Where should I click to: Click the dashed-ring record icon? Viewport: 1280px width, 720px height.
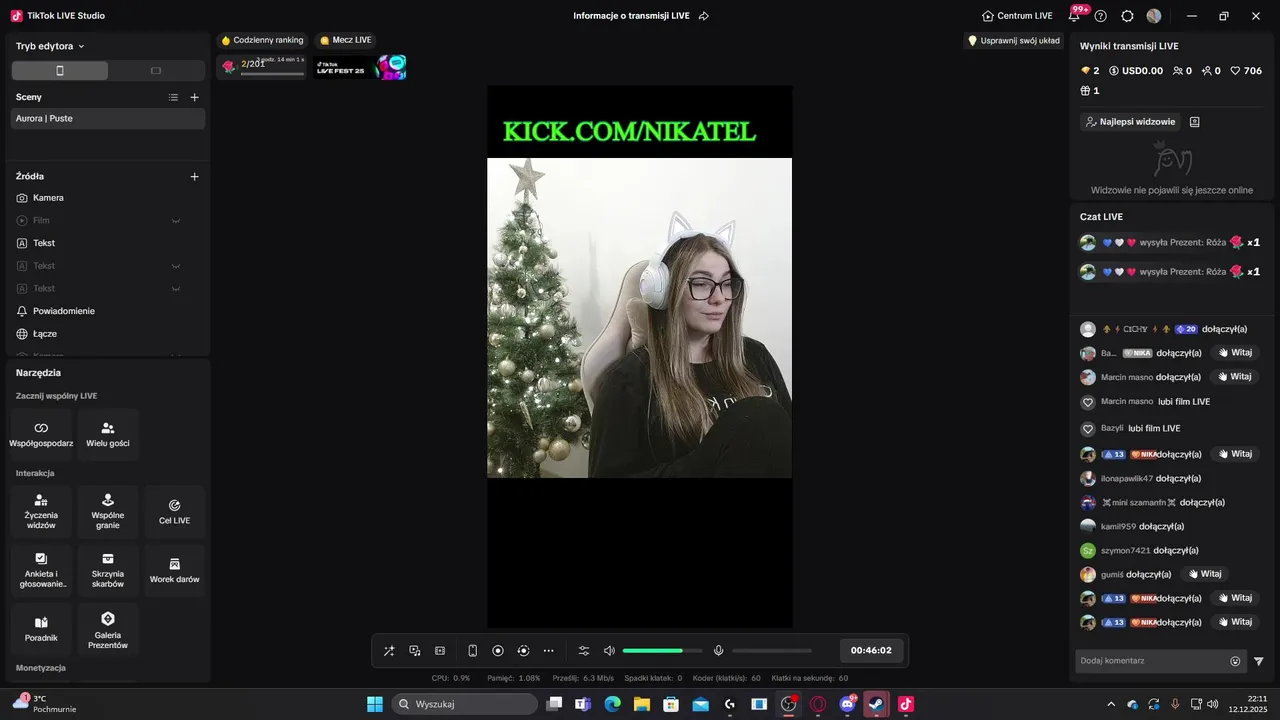(x=523, y=651)
